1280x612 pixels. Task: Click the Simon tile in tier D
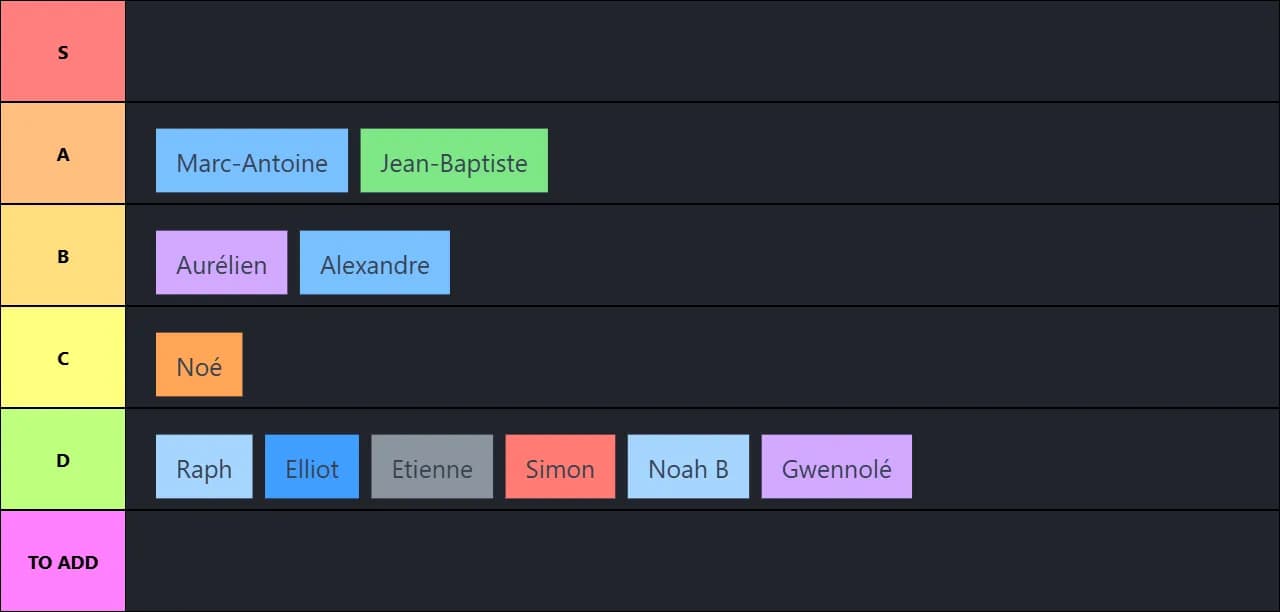pos(560,466)
